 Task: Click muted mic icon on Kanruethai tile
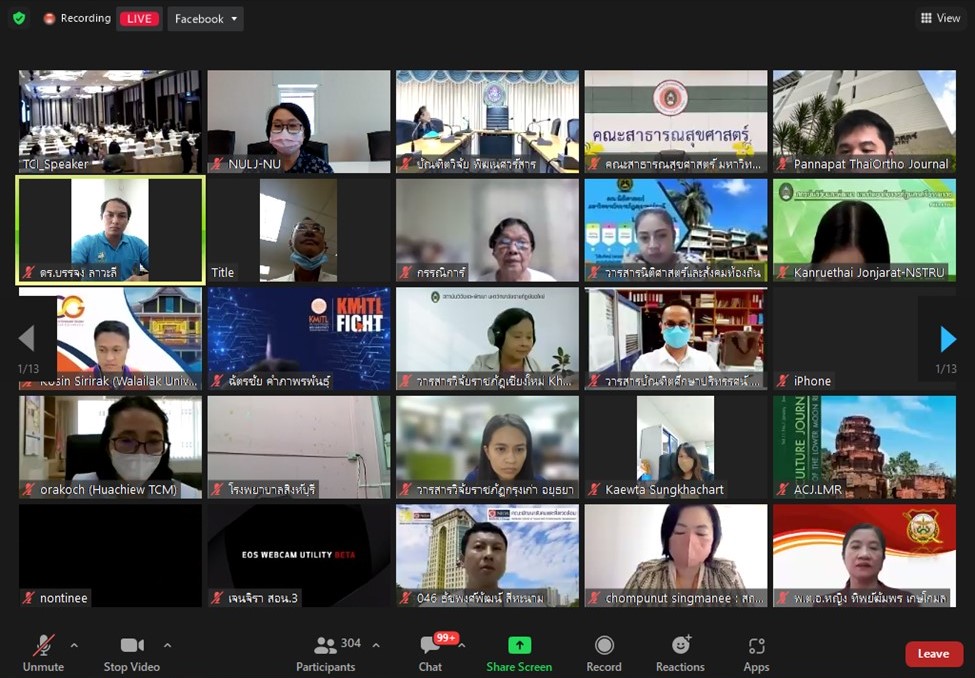pyautogui.click(x=783, y=272)
